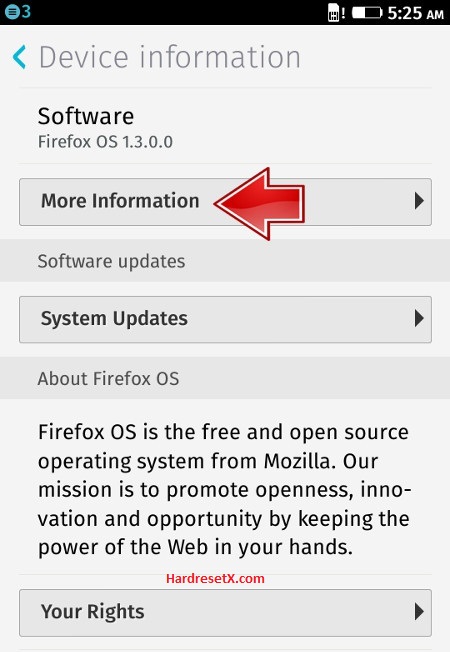Select the Device information header title

click(x=170, y=57)
